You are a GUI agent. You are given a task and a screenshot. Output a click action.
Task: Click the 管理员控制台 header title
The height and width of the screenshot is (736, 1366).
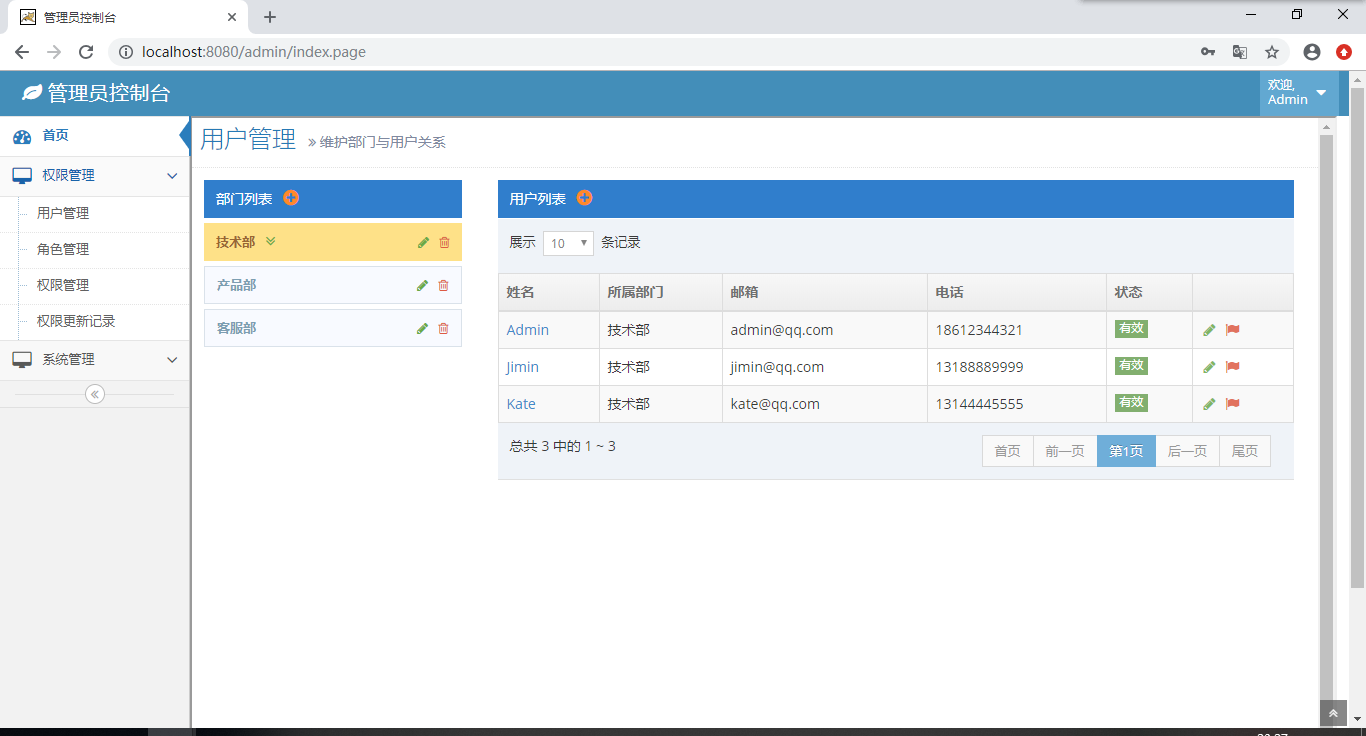109,93
